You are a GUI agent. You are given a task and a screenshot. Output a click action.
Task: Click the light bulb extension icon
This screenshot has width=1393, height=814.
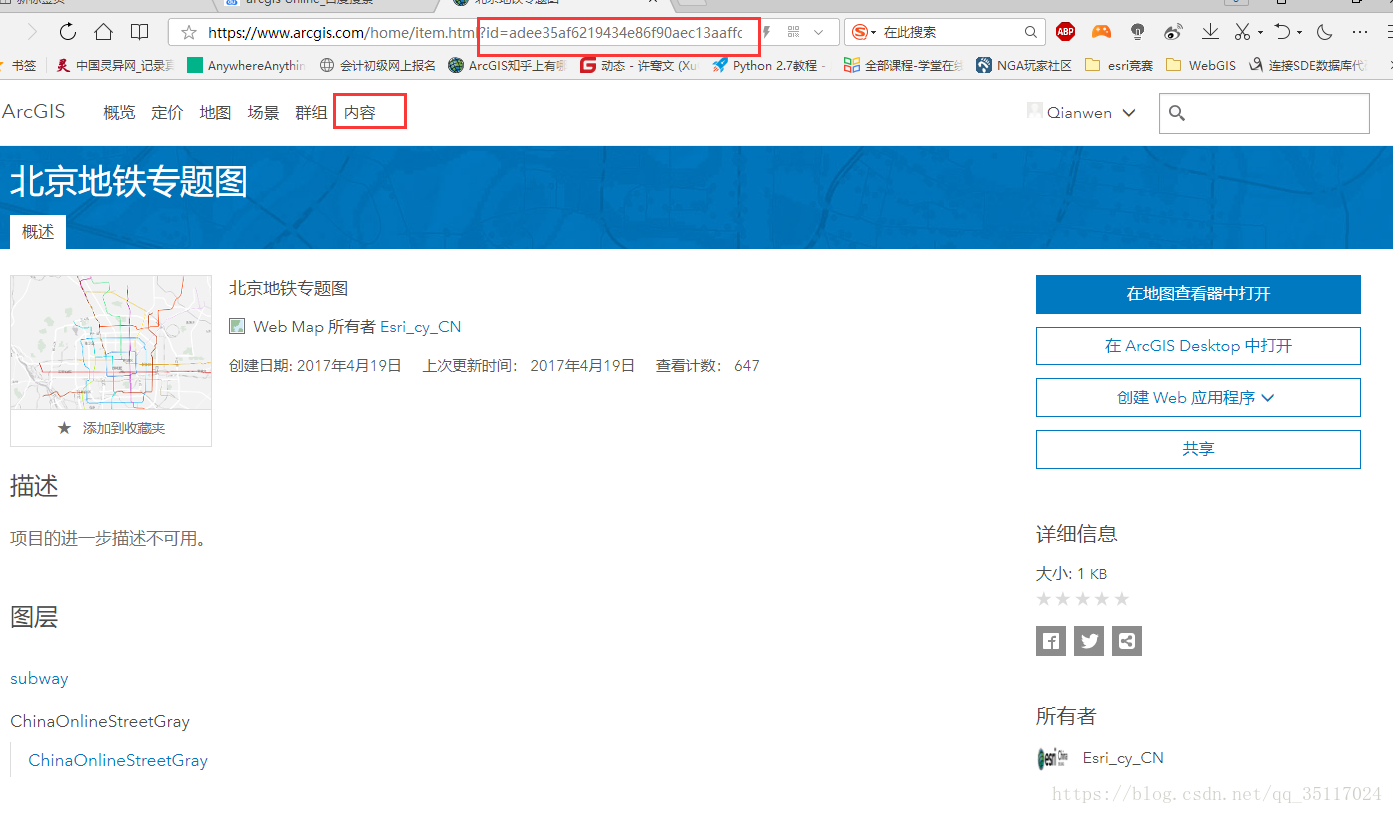[x=1138, y=32]
